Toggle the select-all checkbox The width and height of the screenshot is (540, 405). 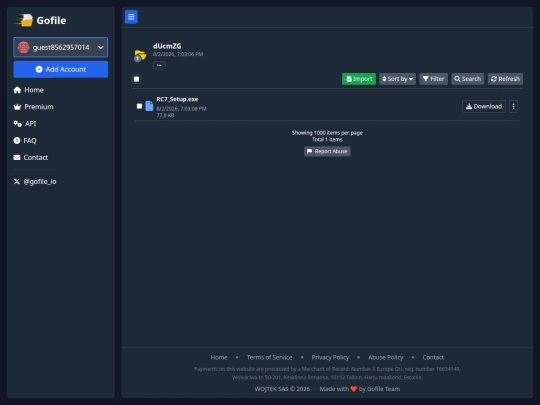point(136,79)
